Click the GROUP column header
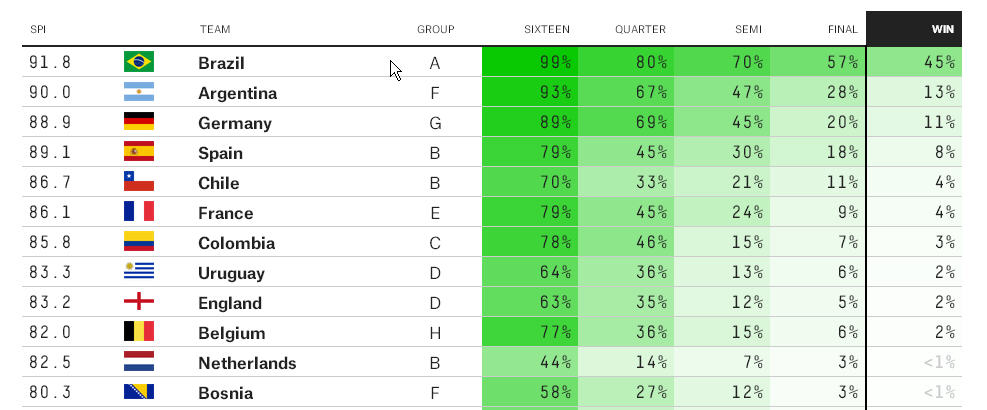Viewport: 987px width, 410px height. click(x=436, y=29)
